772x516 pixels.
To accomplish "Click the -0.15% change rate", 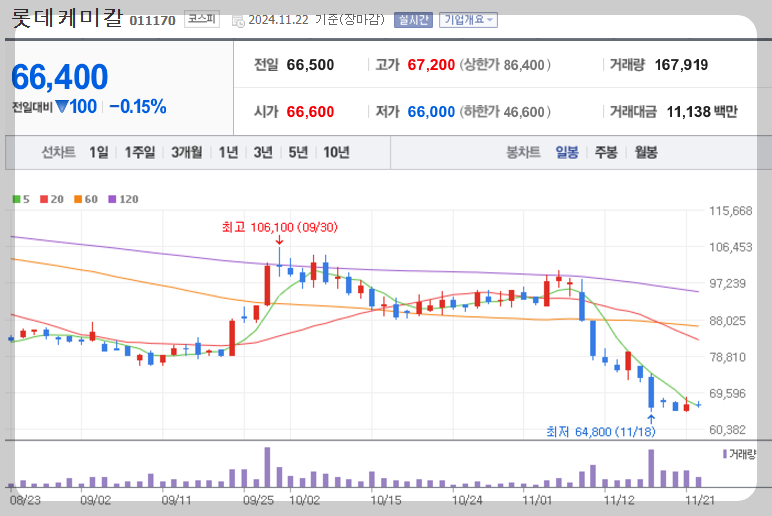I will point(138,107).
